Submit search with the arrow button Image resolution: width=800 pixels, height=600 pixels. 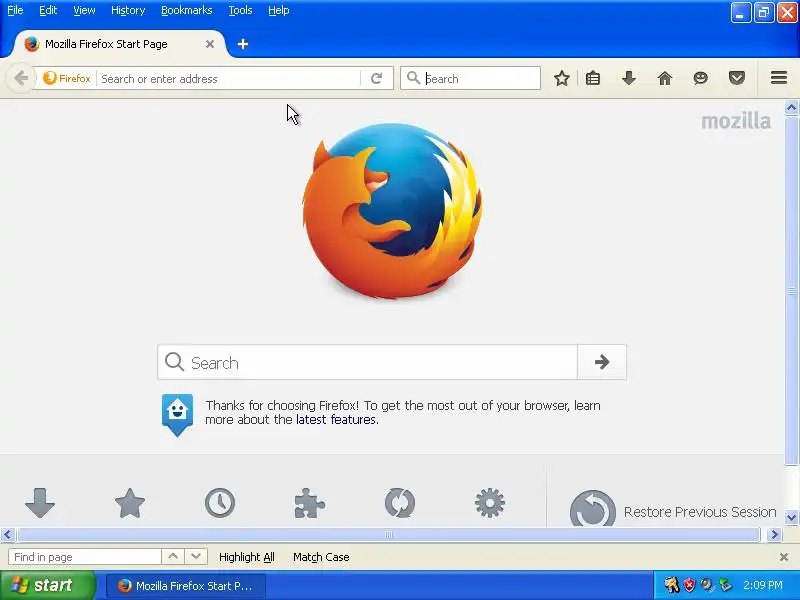click(x=602, y=362)
